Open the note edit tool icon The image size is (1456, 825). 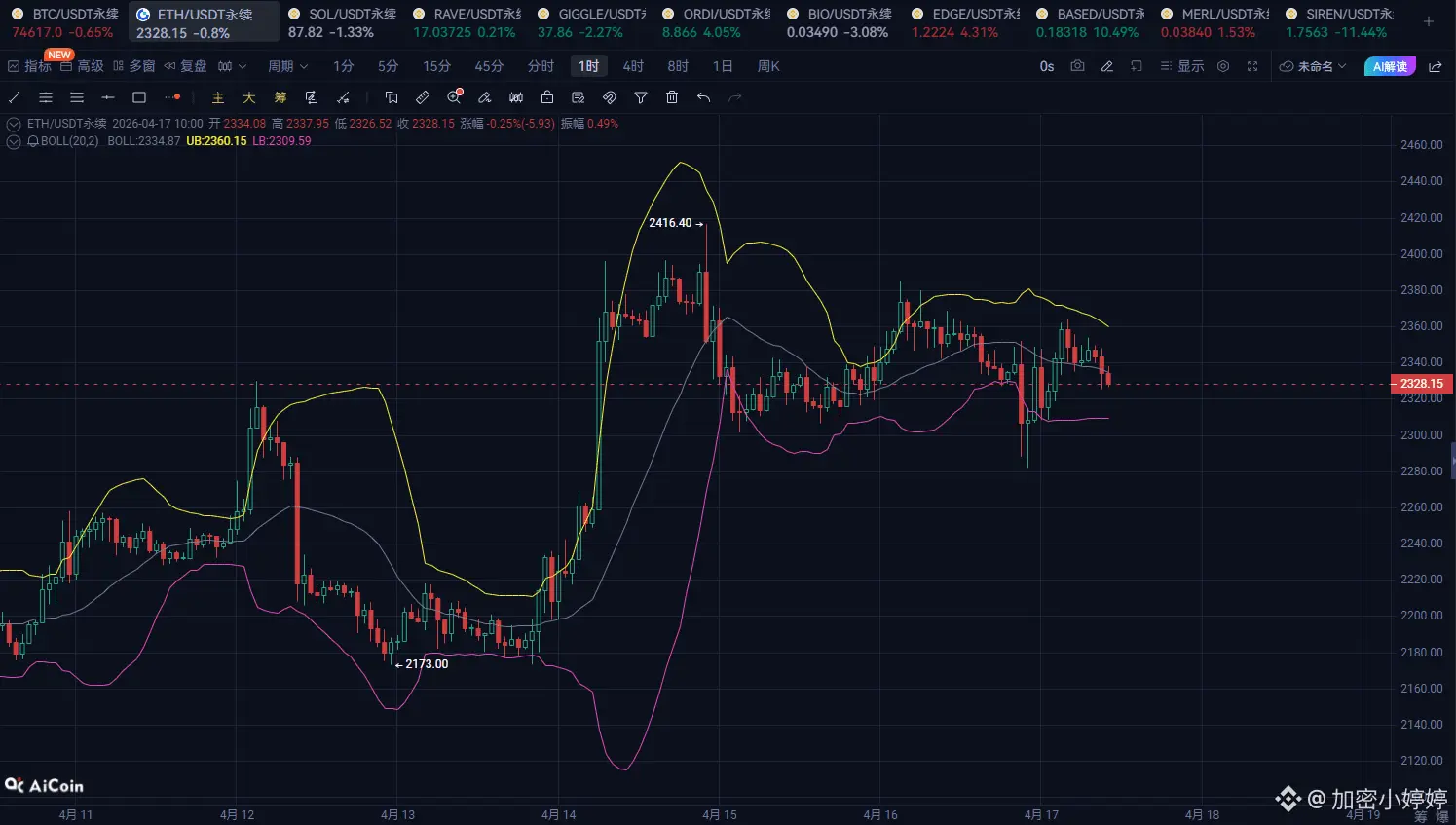tap(579, 97)
